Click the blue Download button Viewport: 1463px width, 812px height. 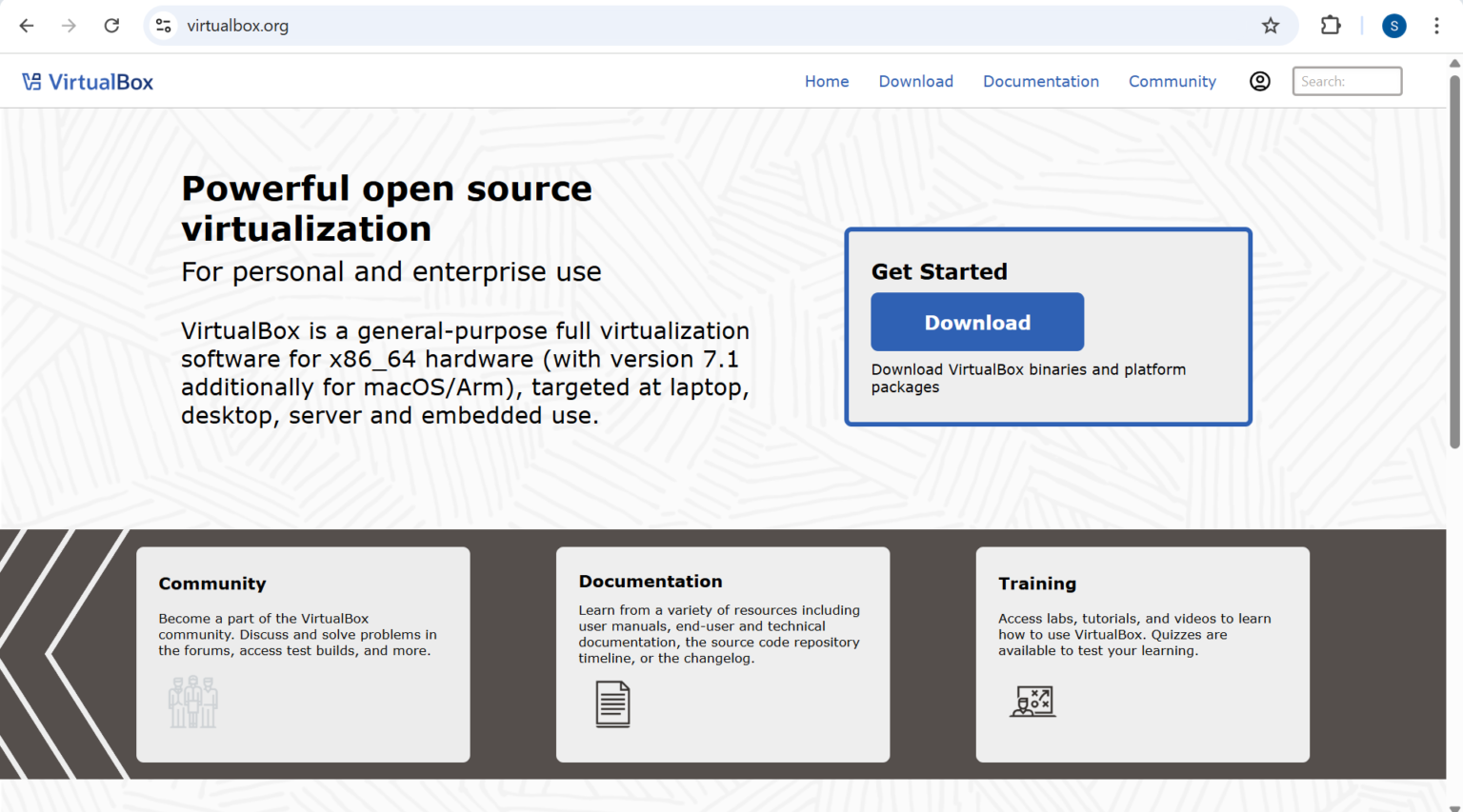(977, 322)
